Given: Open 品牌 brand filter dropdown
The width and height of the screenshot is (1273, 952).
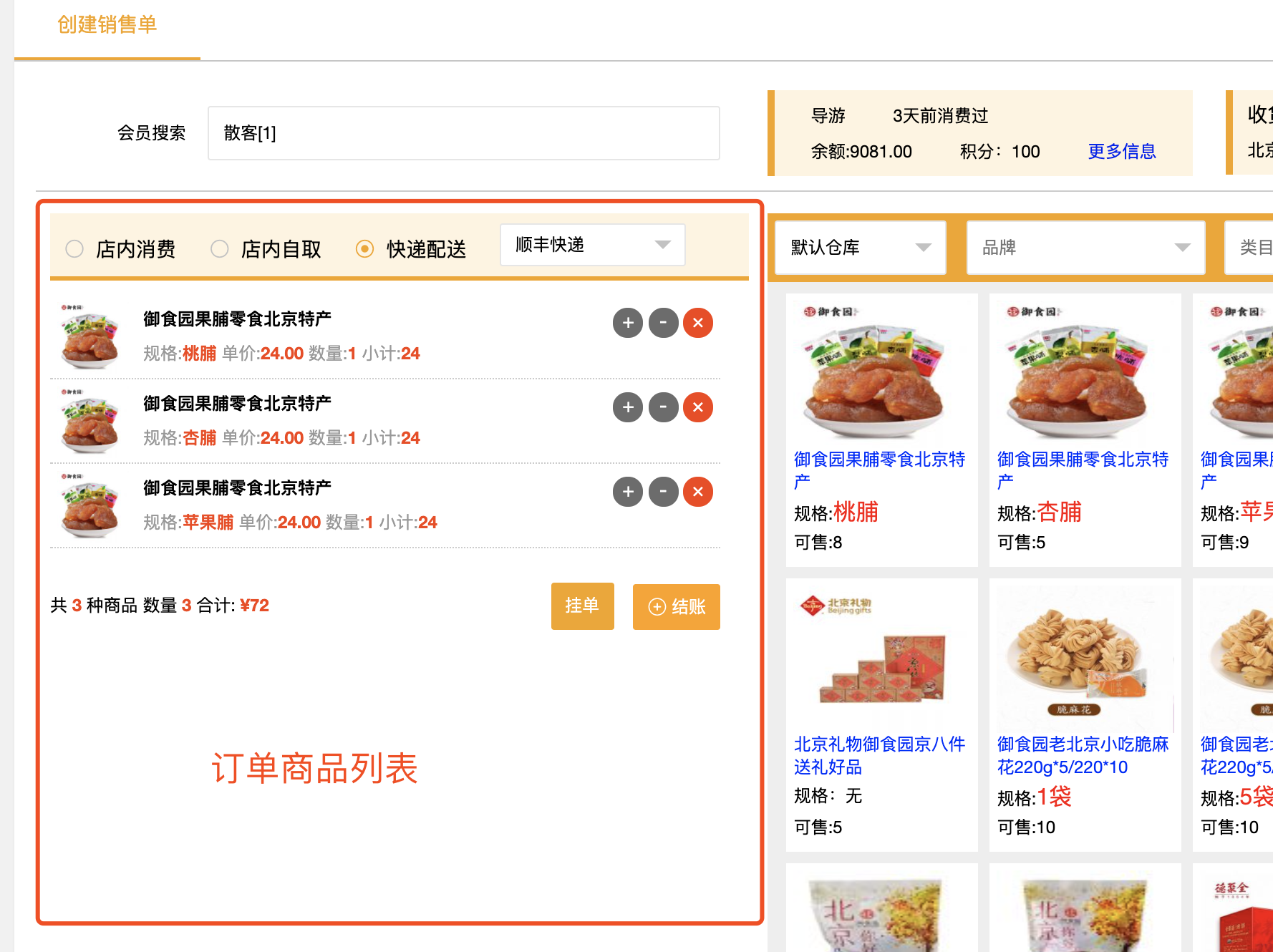Looking at the screenshot, I should point(1086,248).
